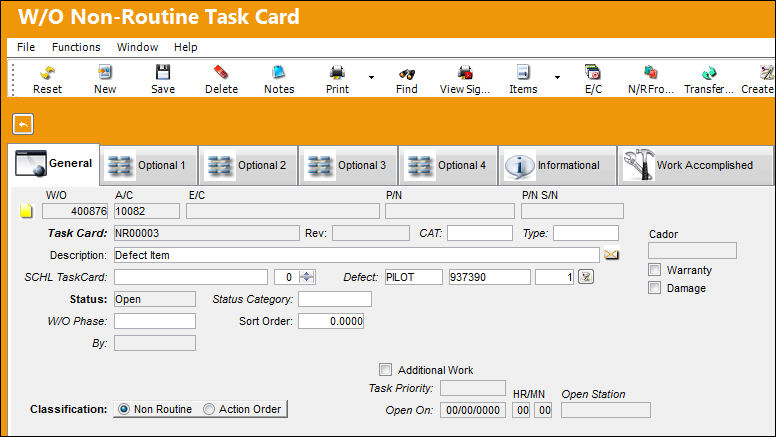Image resolution: width=776 pixels, height=437 pixels.
Task: Click the CAT input field
Action: point(480,233)
